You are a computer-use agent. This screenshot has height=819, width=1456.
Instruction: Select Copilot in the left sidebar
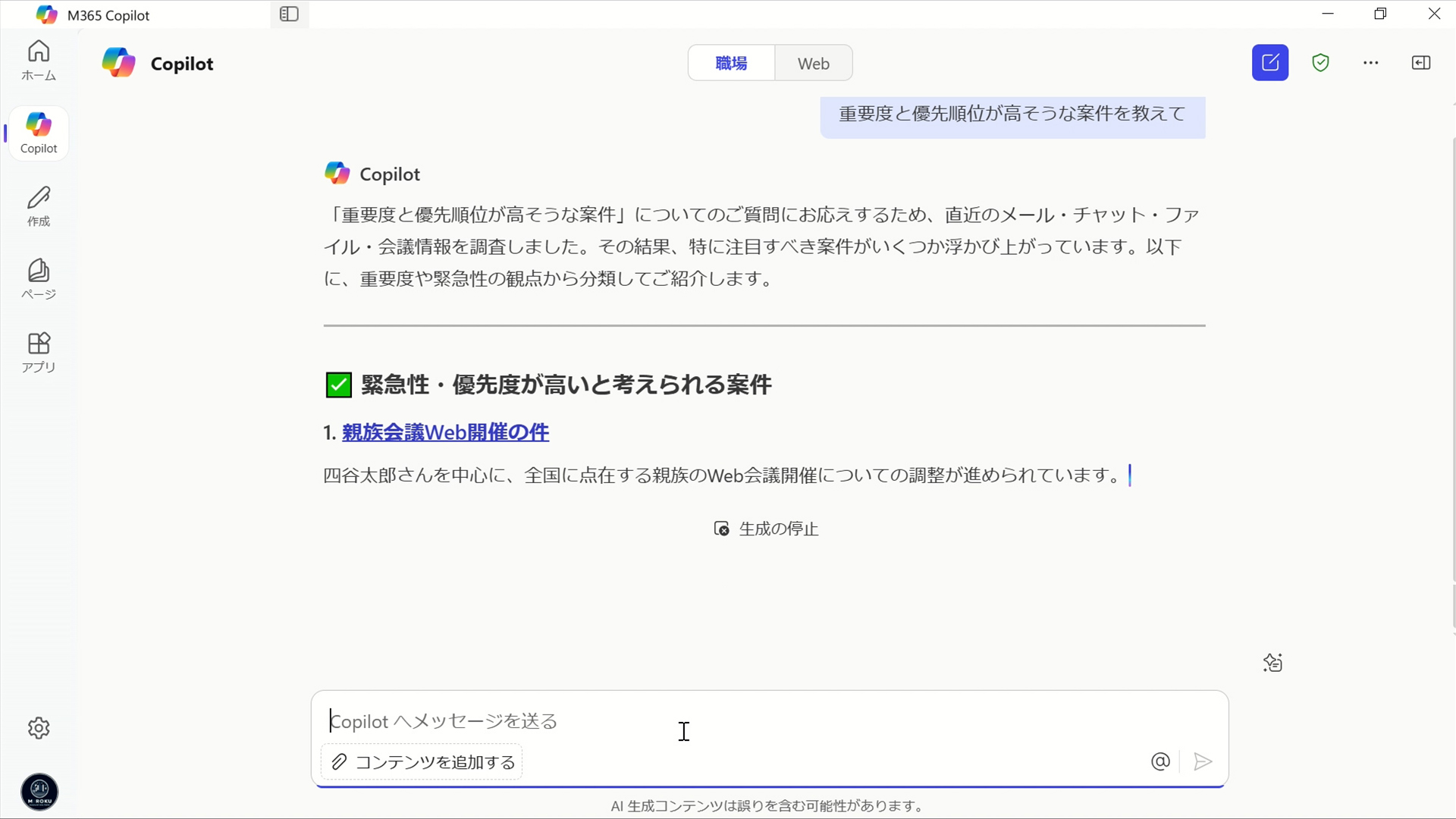(x=39, y=133)
